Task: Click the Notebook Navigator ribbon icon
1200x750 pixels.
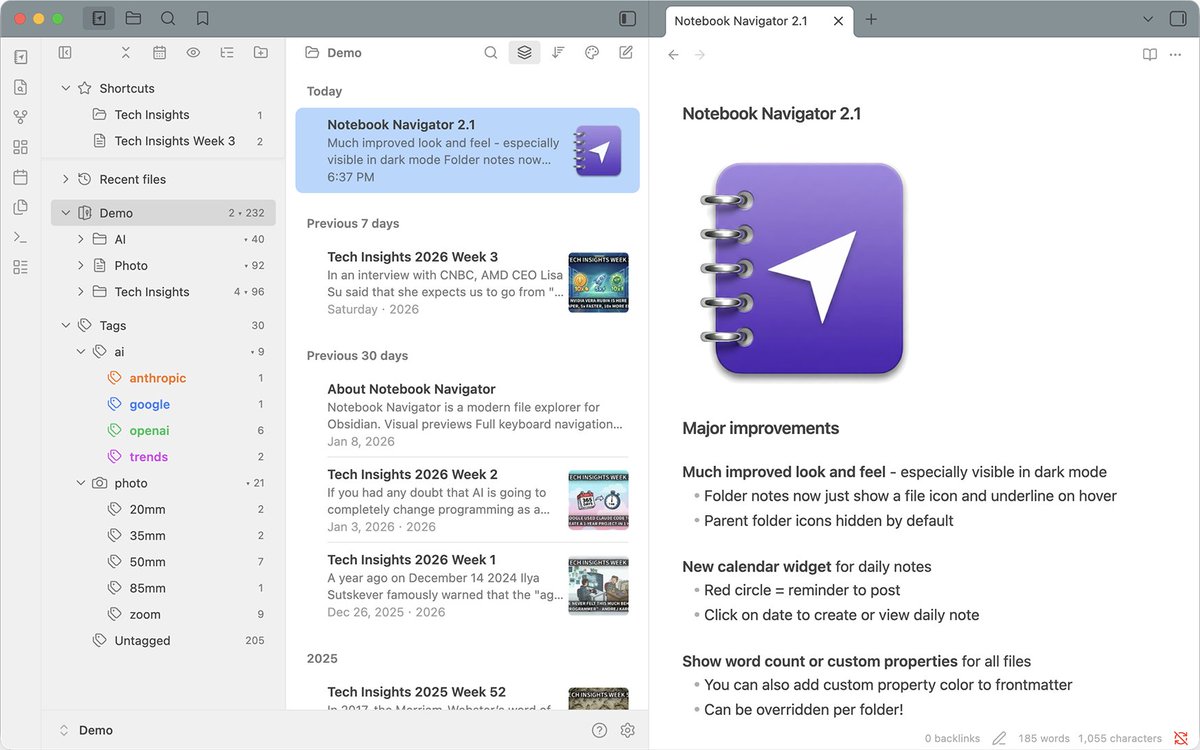Action: click(x=21, y=57)
